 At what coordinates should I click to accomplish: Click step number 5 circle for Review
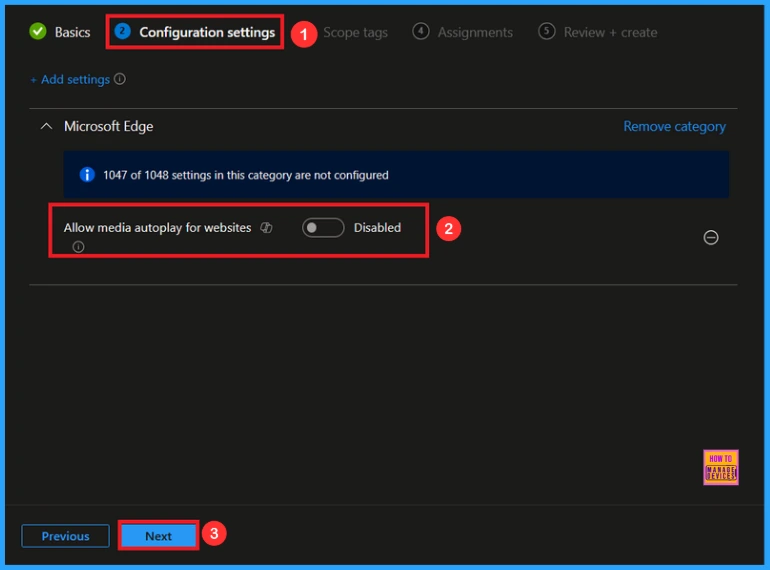click(546, 31)
